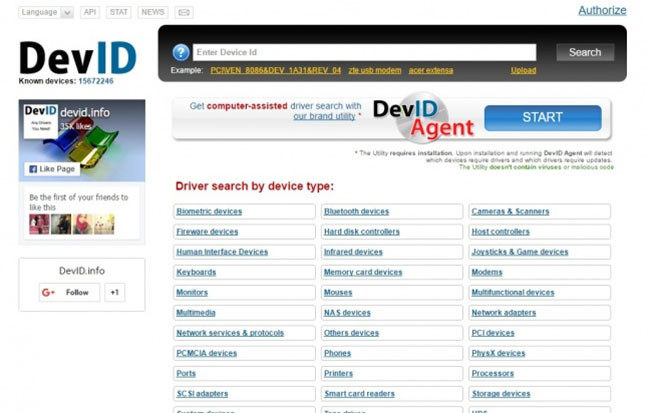
Task: Click the DevID logo
Action: pyautogui.click(x=80, y=58)
